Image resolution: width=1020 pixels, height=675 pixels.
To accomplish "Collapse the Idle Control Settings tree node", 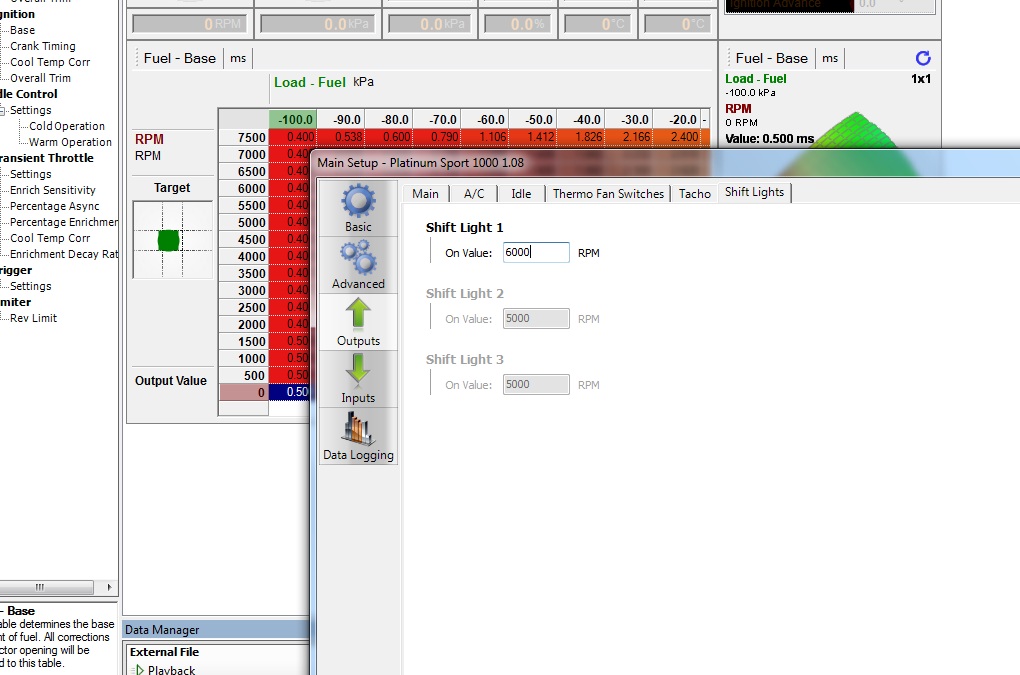I will click(x=3, y=111).
